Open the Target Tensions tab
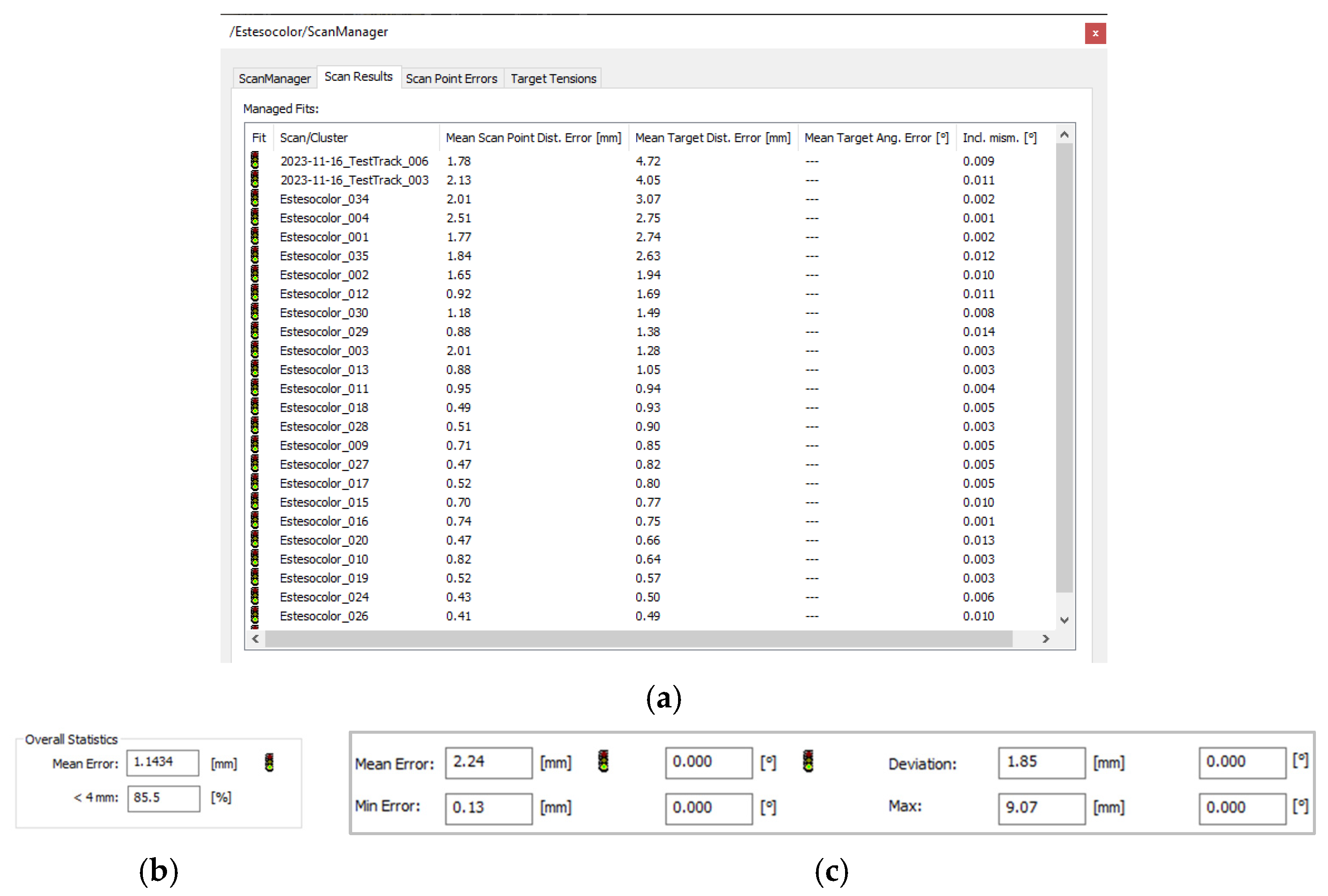Screen dimensions: 1328x896 [x=553, y=78]
